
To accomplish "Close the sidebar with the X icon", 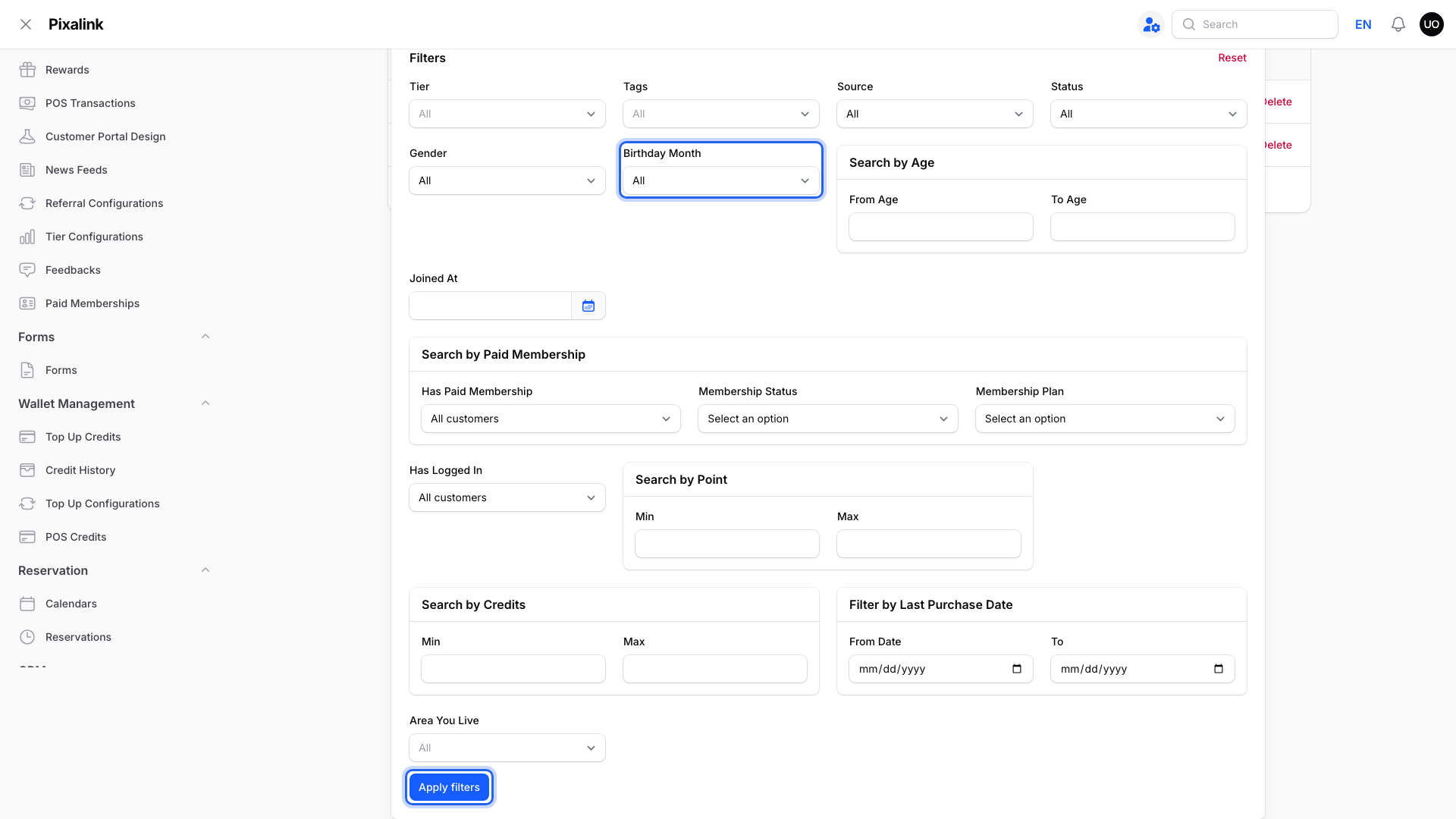I will 26,24.
